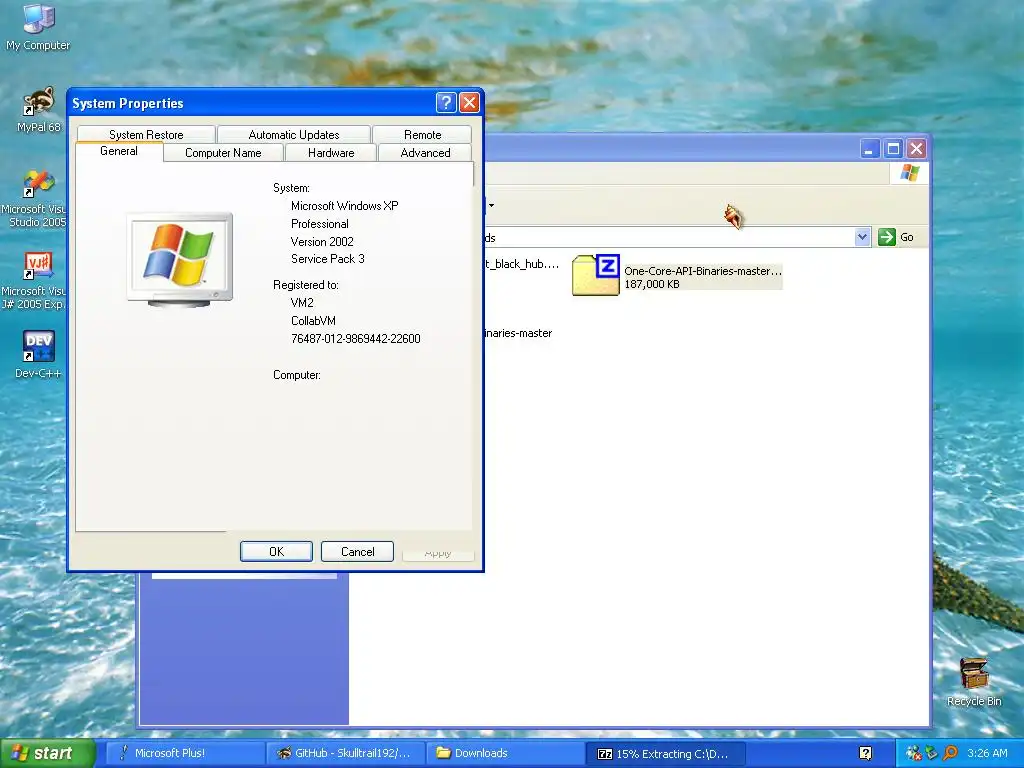Screen dimensions: 1024x768
Task: Click the Windows flag logo in Explorer toolbar
Action: (909, 173)
